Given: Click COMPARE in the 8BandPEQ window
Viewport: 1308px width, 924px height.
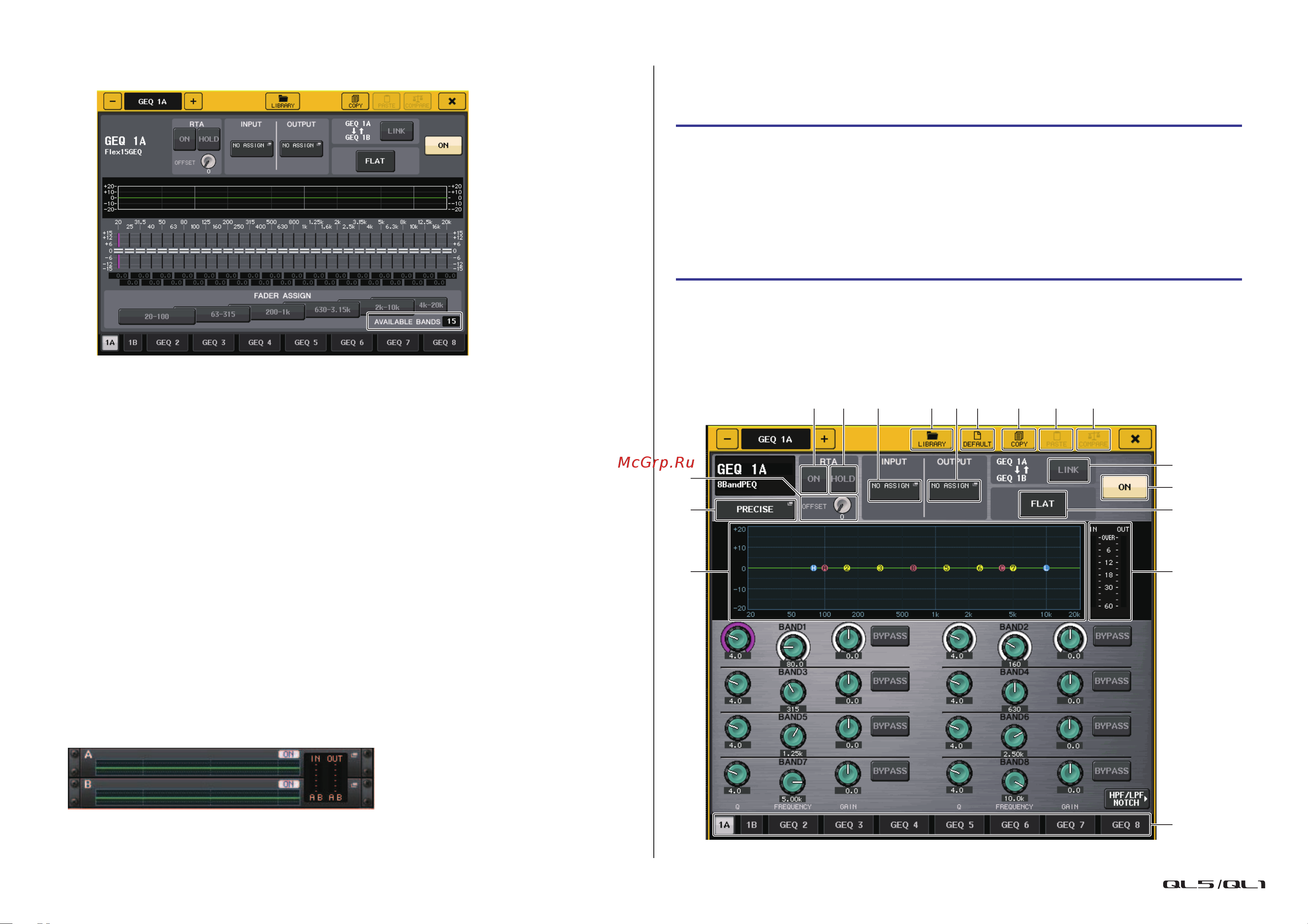Looking at the screenshot, I should coord(1093,439).
